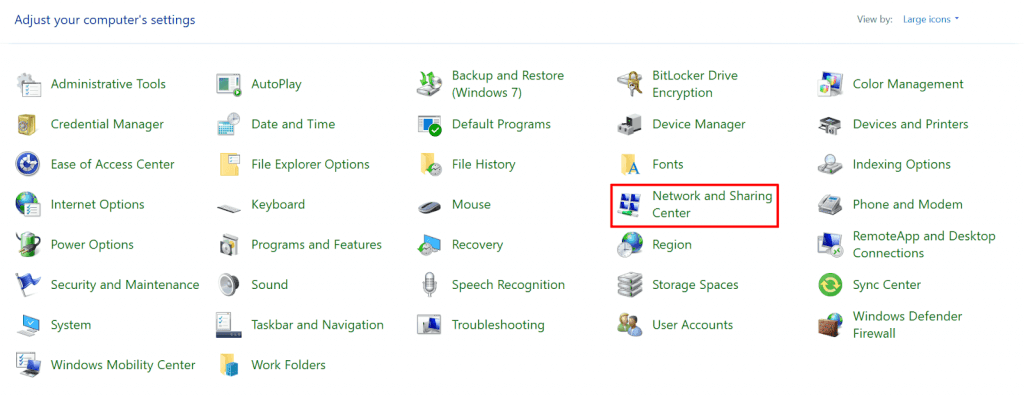Open the Sync Center text link
Screen dimensions: 1024x396
[x=887, y=285]
